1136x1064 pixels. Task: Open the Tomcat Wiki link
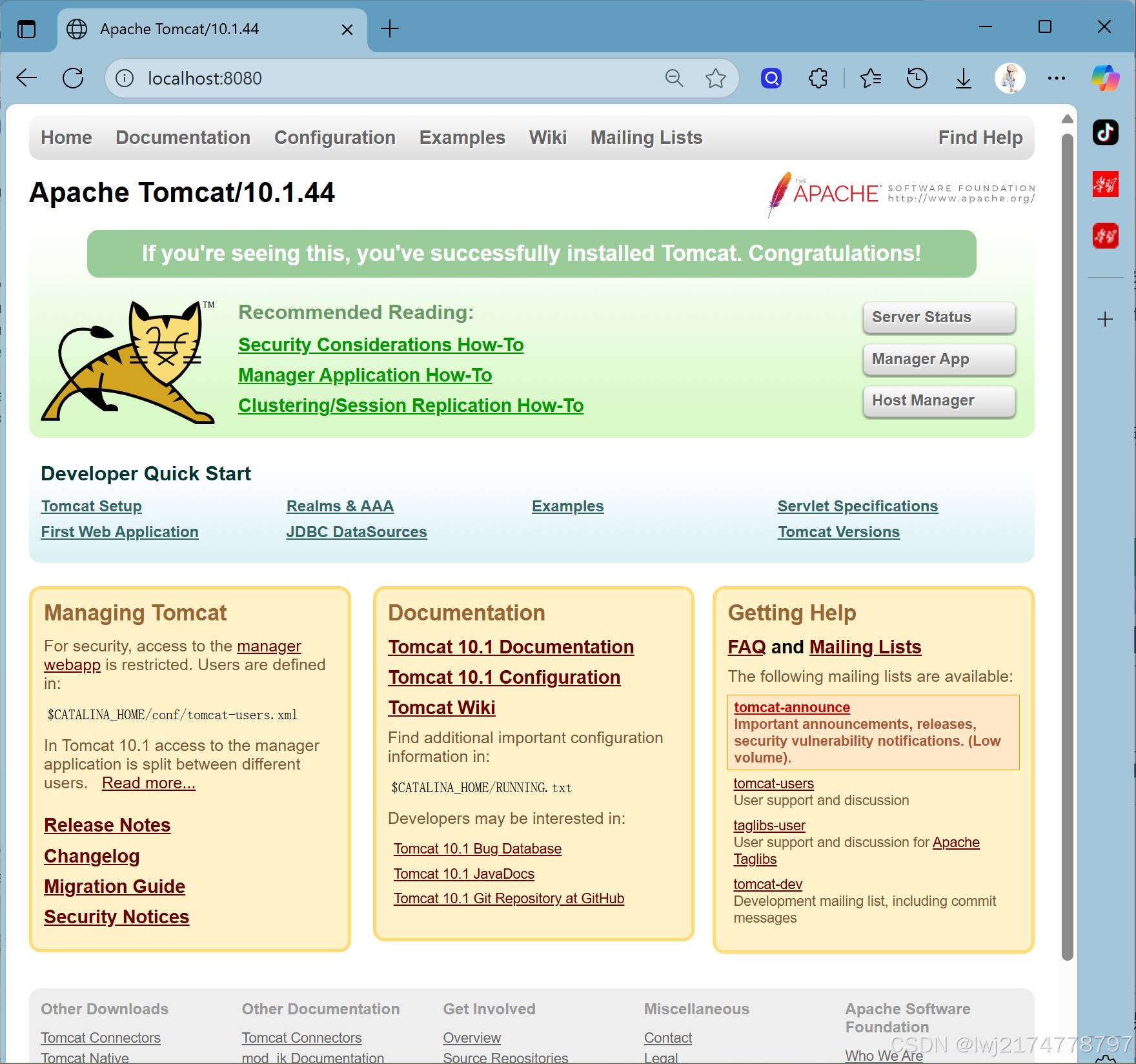(x=442, y=708)
